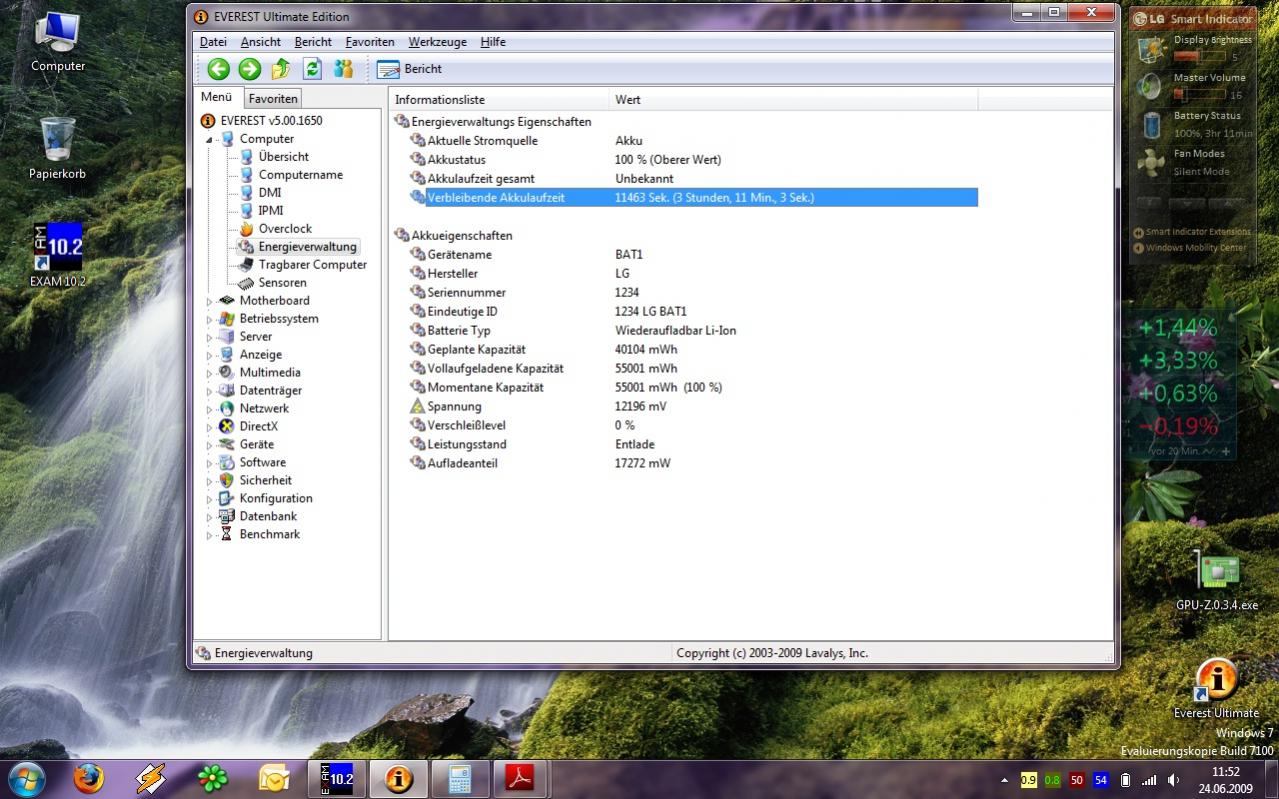Viewport: 1279px width, 799px height.
Task: Select the Geplante Kapazität row
Action: click(x=693, y=349)
